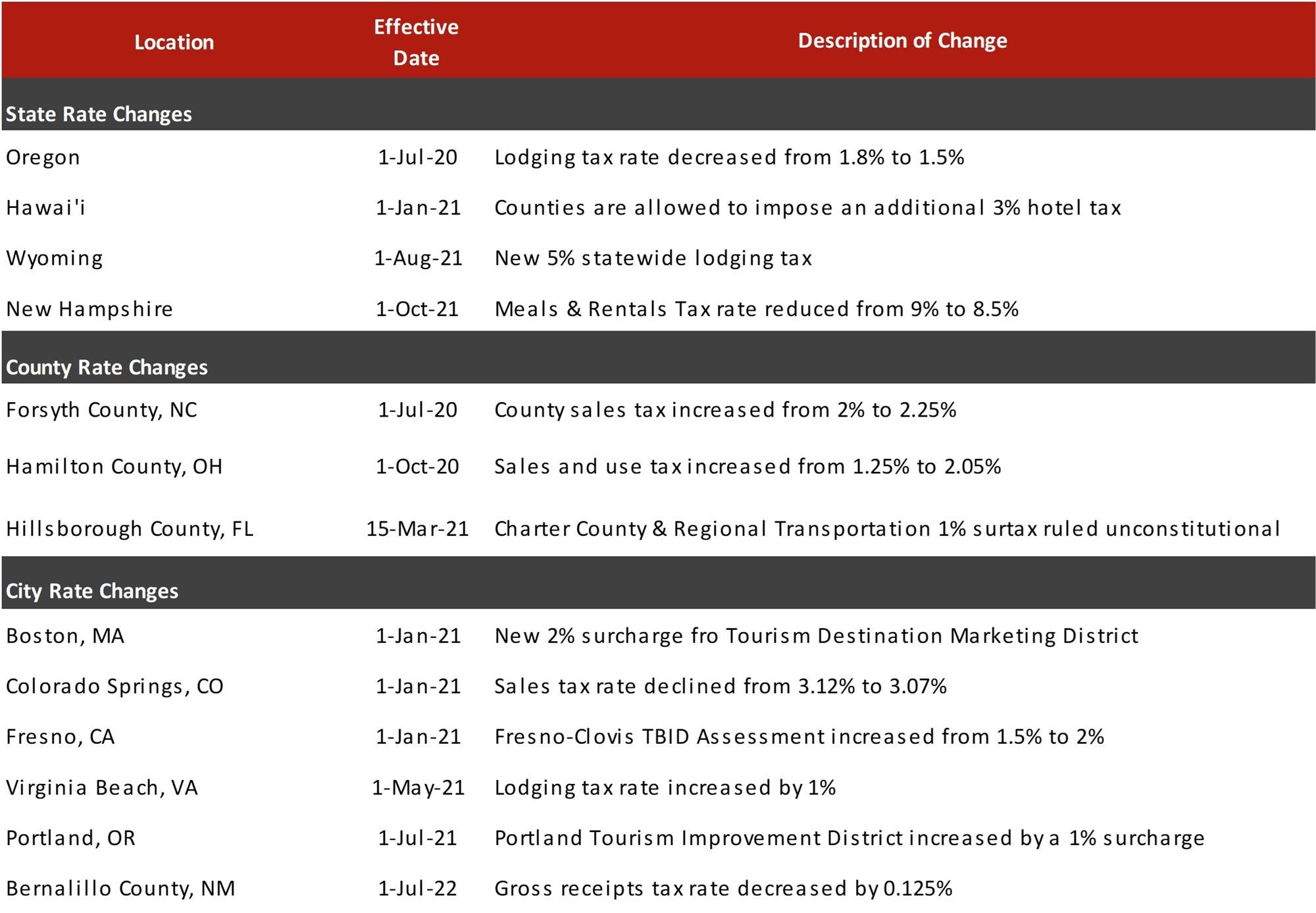Select the Portland, OR location cell
This screenshot has width=1316, height=913.
[70, 838]
